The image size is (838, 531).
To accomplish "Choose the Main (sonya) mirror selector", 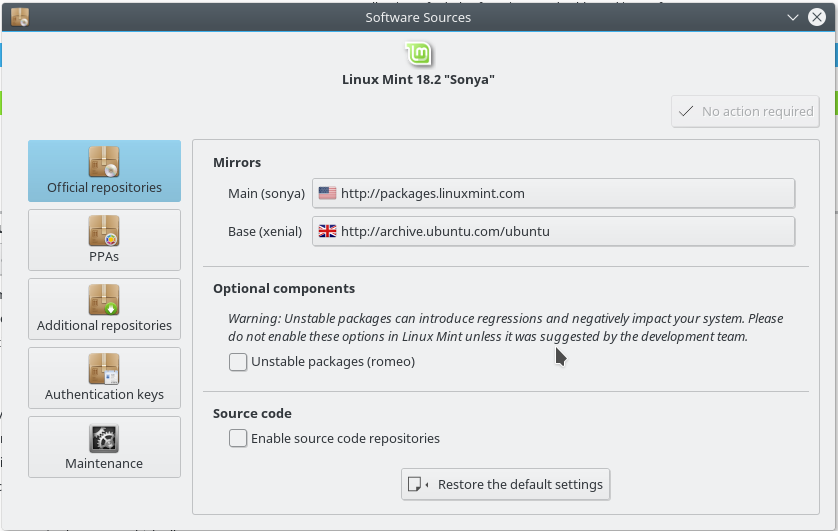I will tap(553, 193).
